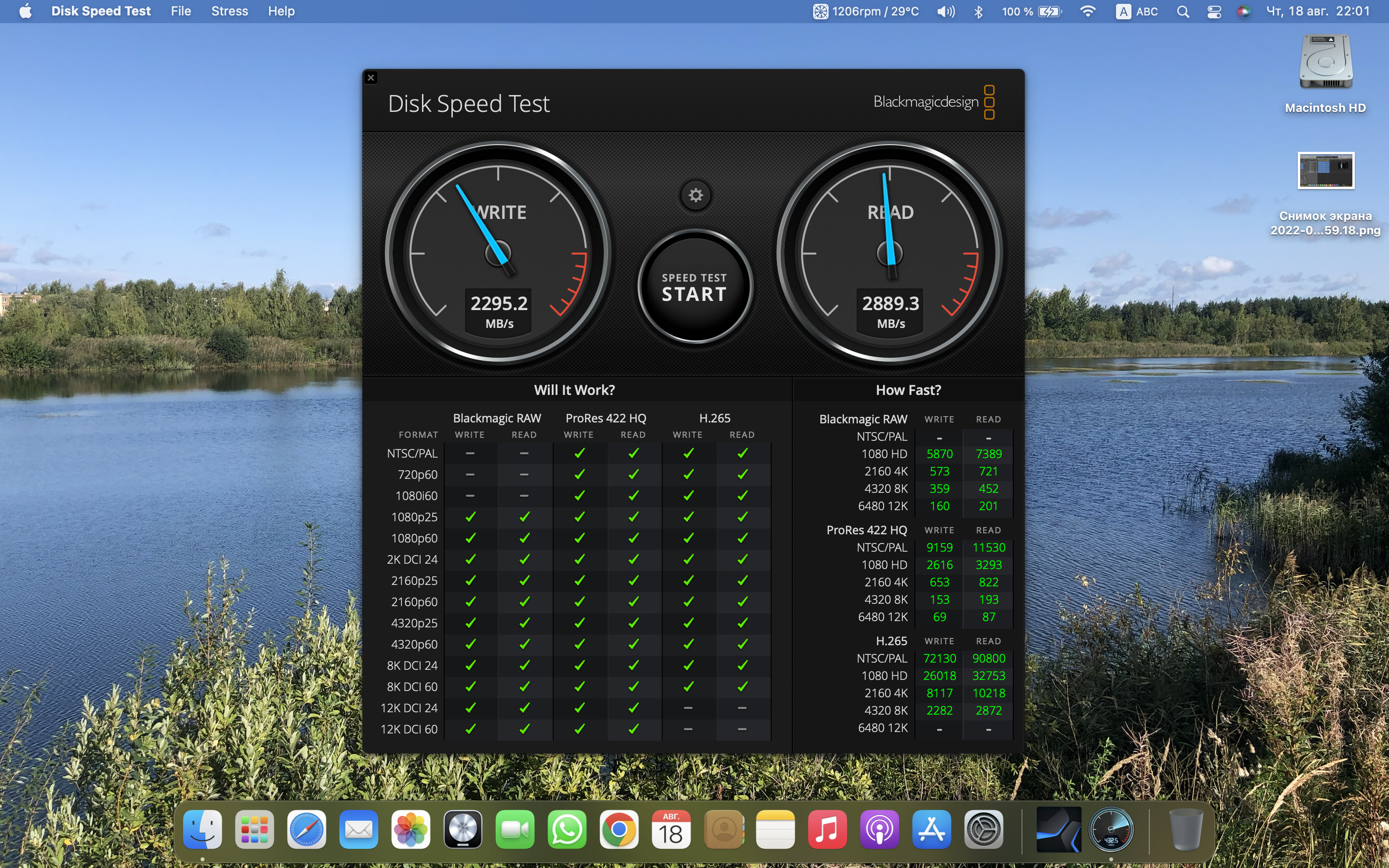Open Spotlight search magnifier
The height and width of the screenshot is (868, 1389).
(x=1183, y=11)
